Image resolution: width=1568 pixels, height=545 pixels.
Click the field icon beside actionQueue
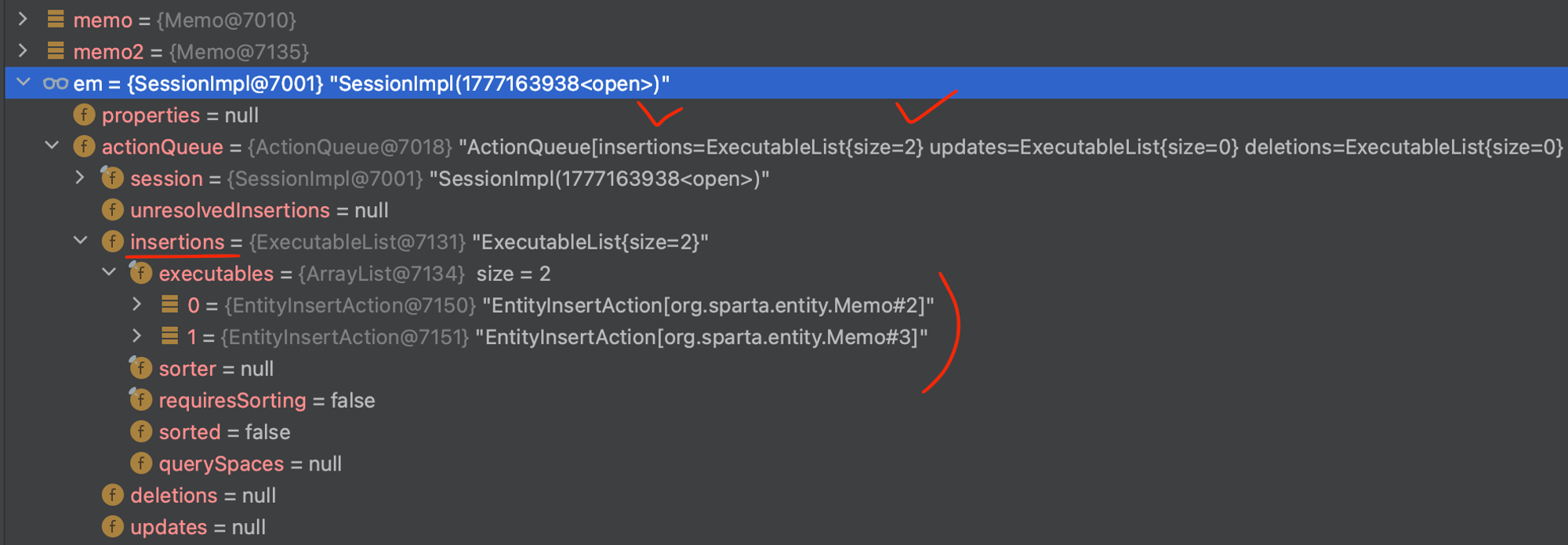click(84, 147)
